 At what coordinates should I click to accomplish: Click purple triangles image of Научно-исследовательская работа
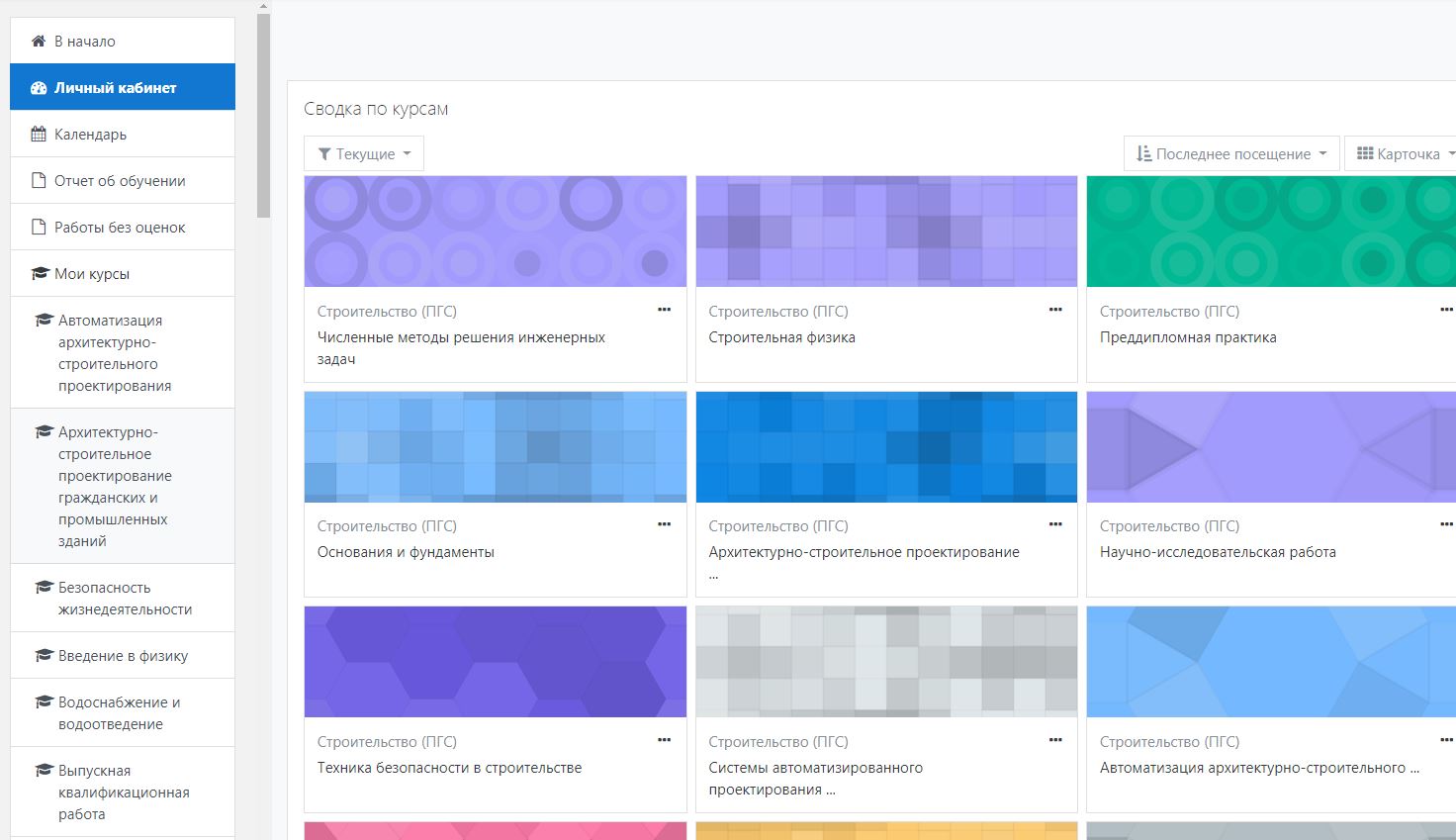[x=1271, y=447]
